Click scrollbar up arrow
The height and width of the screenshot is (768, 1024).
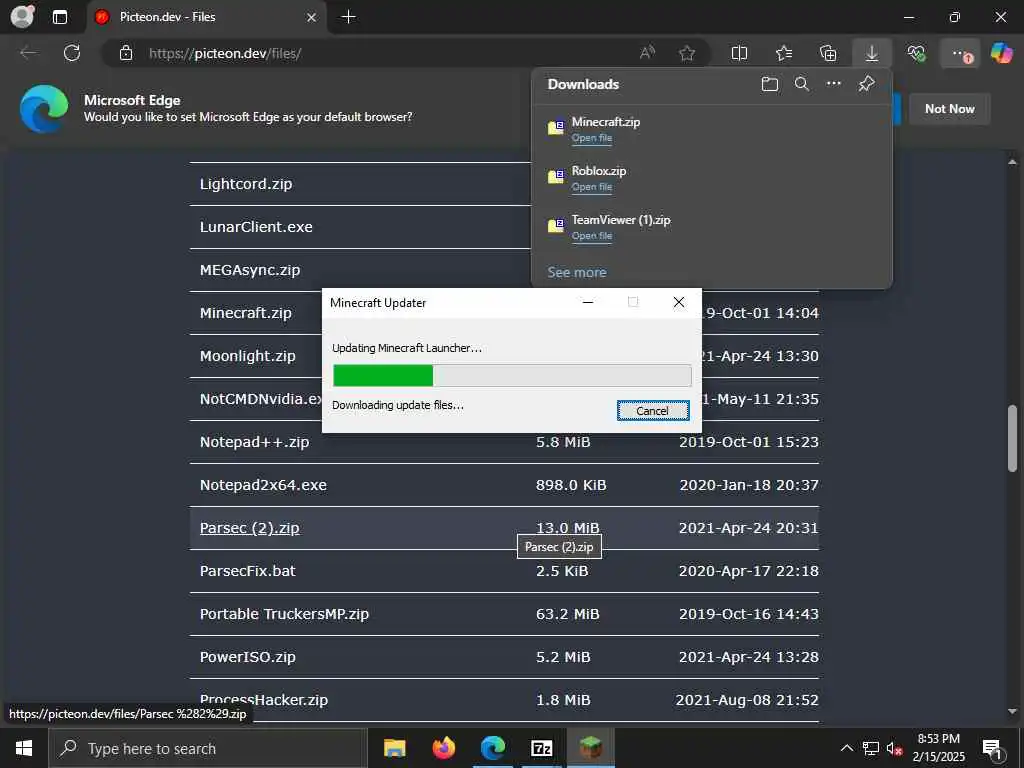[1012, 162]
